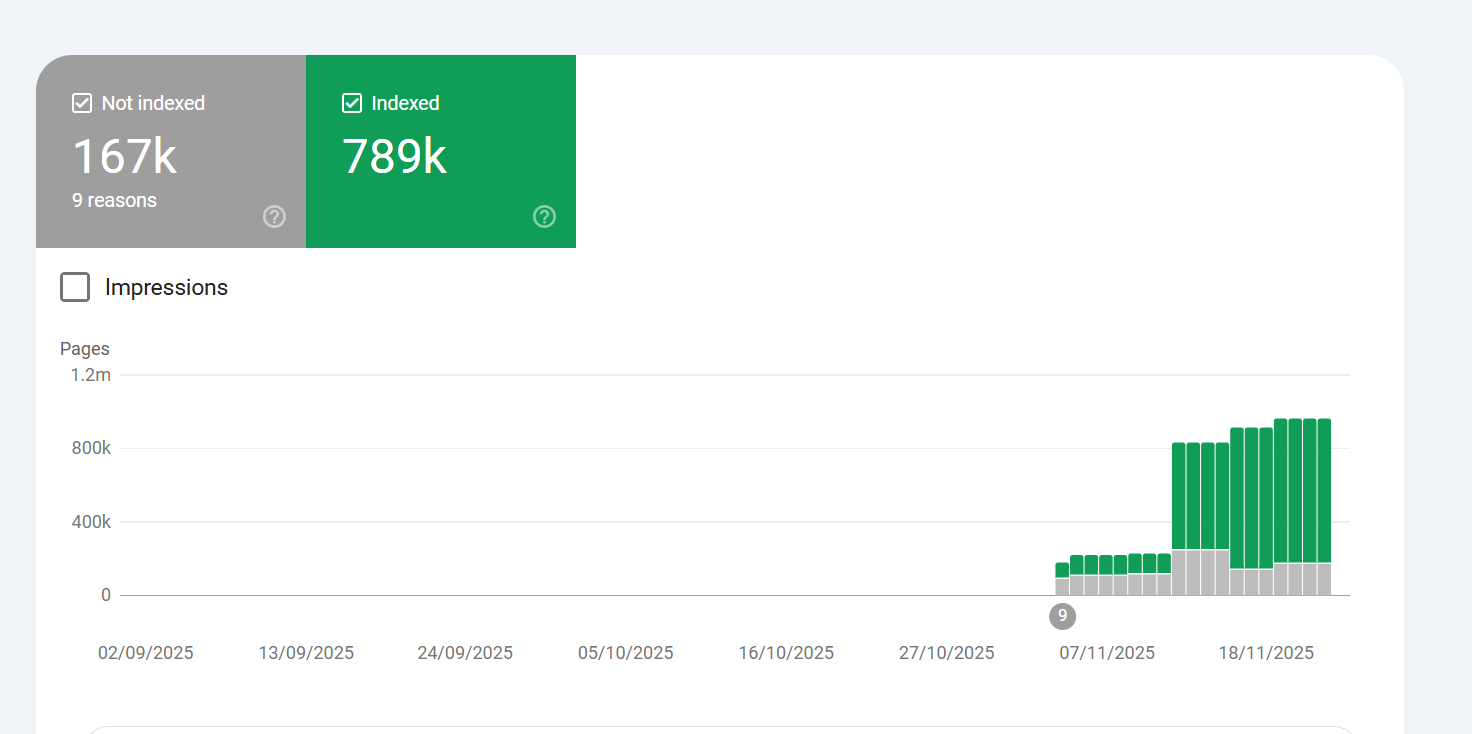1472x734 pixels.
Task: Uncheck the Indexed checkbox
Action: click(x=352, y=103)
